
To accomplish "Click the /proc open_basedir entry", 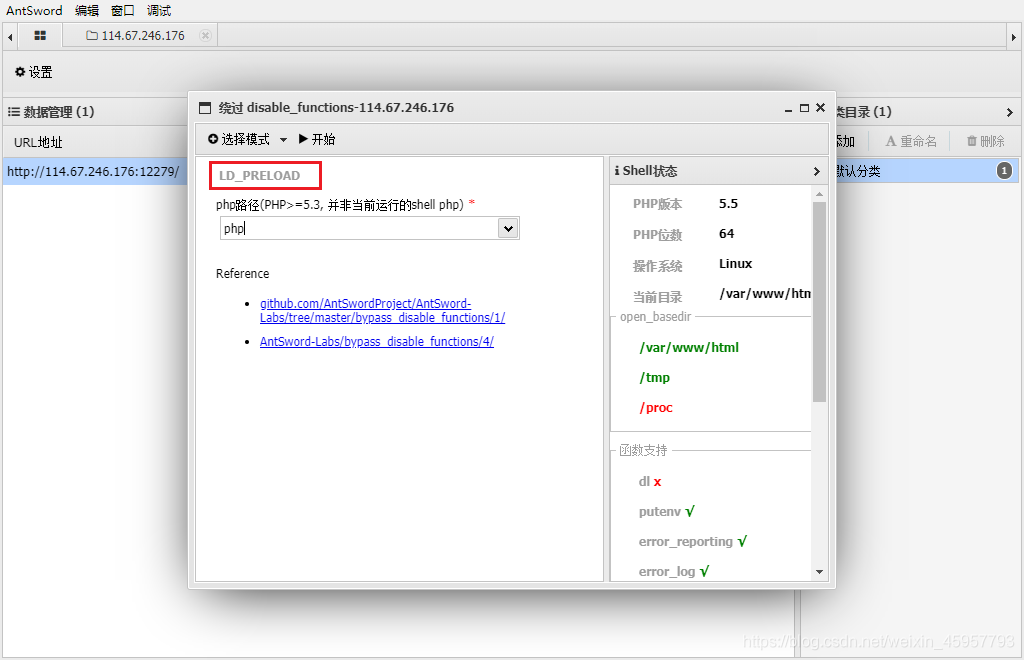I will click(x=656, y=408).
